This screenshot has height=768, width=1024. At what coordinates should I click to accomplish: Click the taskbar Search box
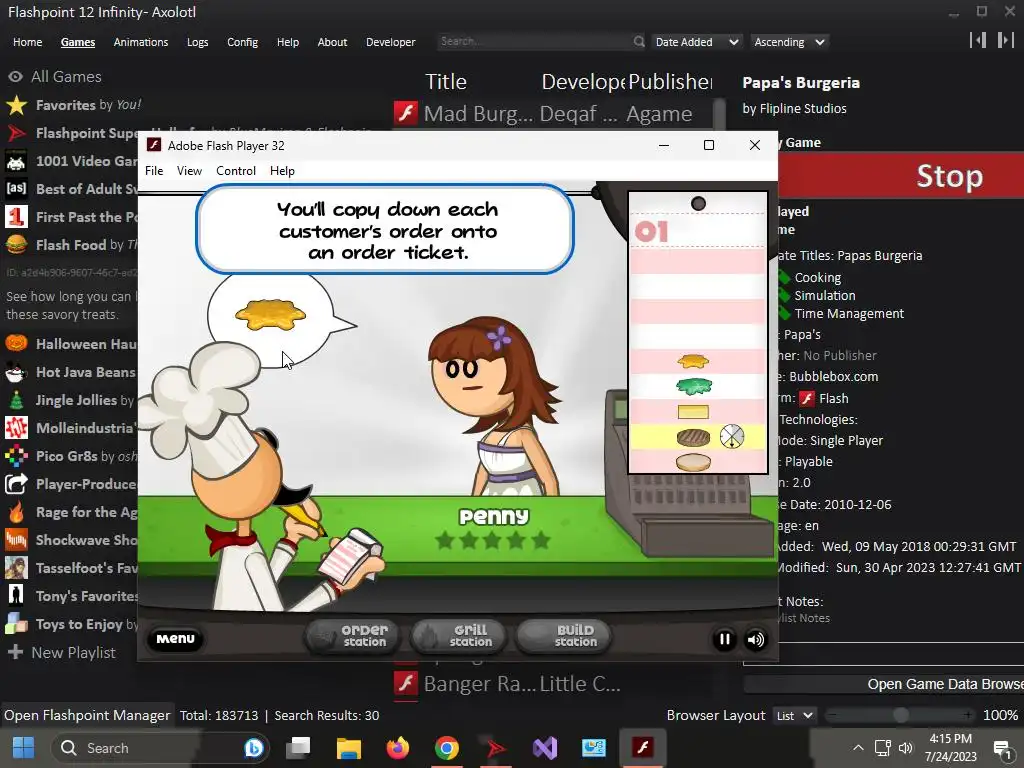pyautogui.click(x=159, y=748)
